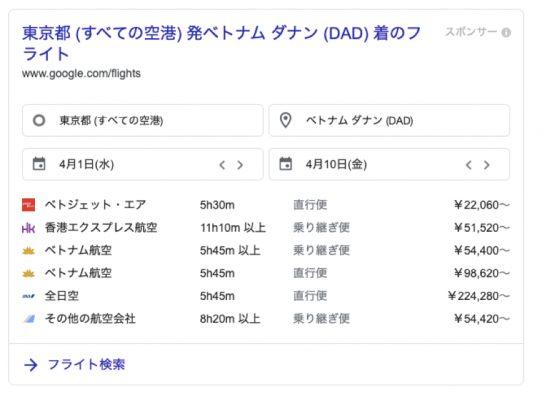Click the sponsor info icon beside スポンサー
Image resolution: width=542 pixels, height=400 pixels.
pyautogui.click(x=506, y=32)
